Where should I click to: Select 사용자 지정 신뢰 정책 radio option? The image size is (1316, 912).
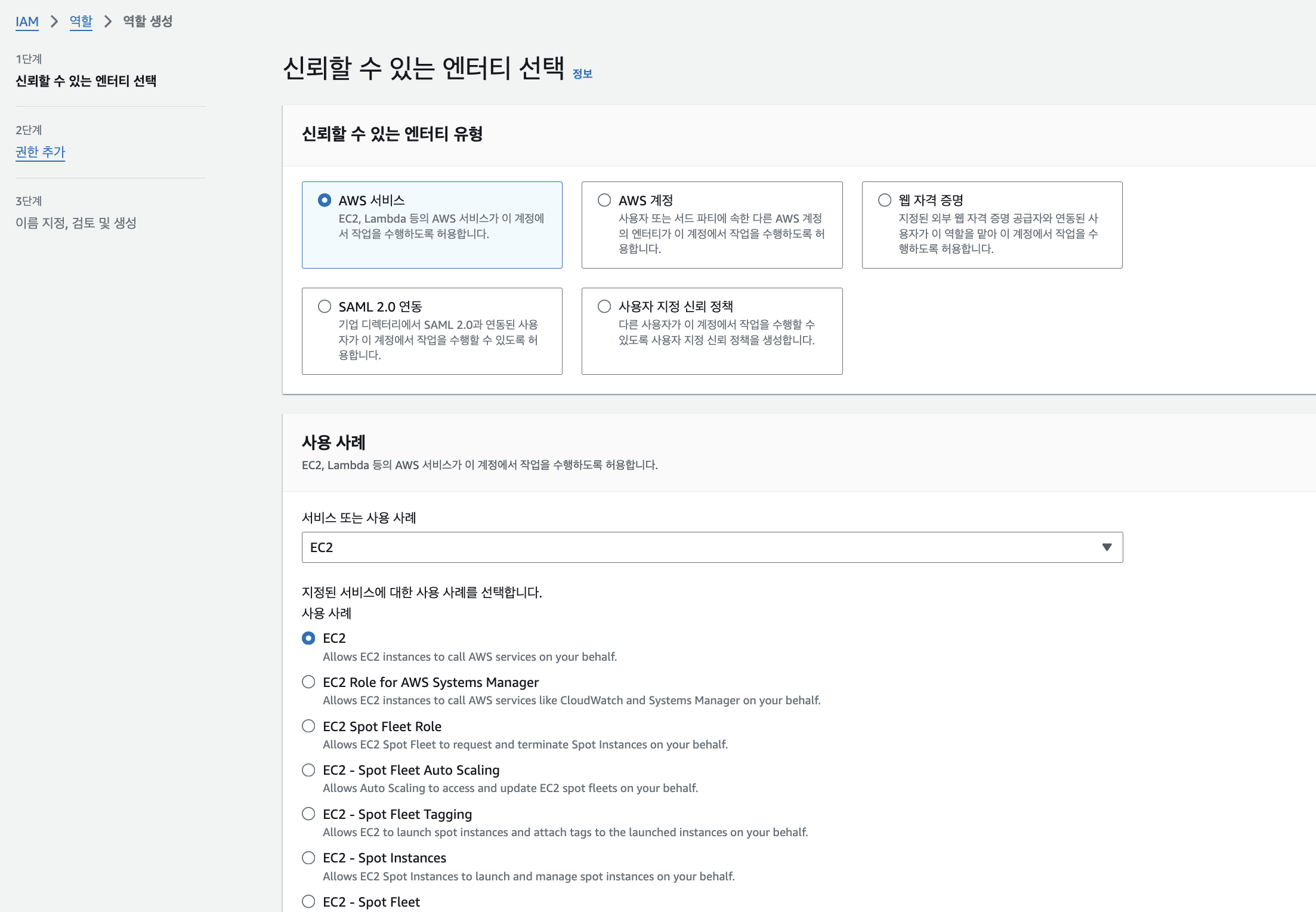point(604,306)
